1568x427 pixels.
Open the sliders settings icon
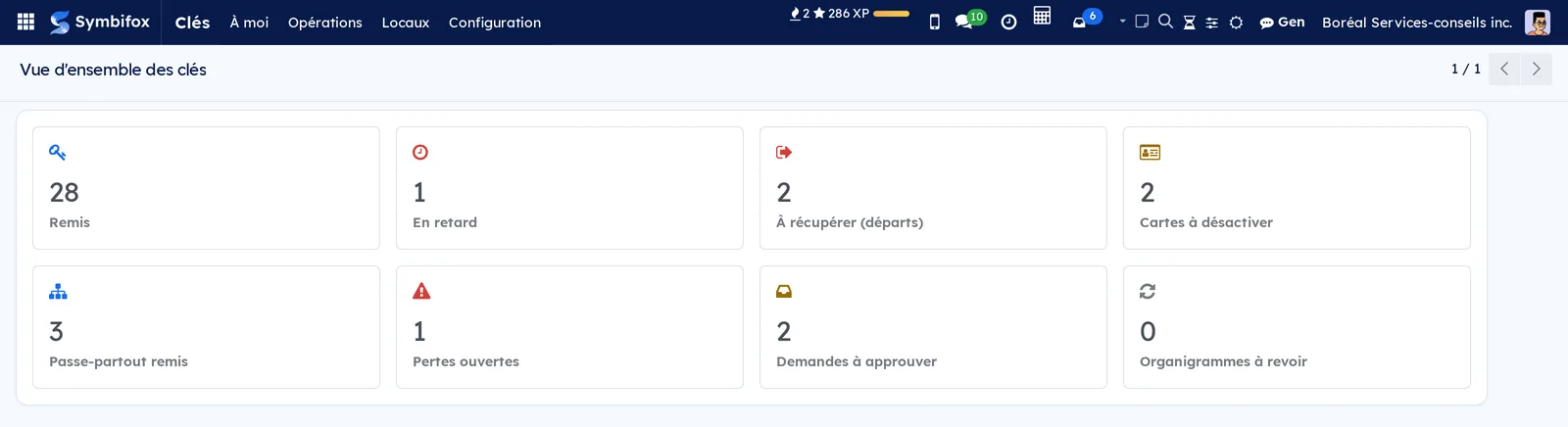[1211, 23]
